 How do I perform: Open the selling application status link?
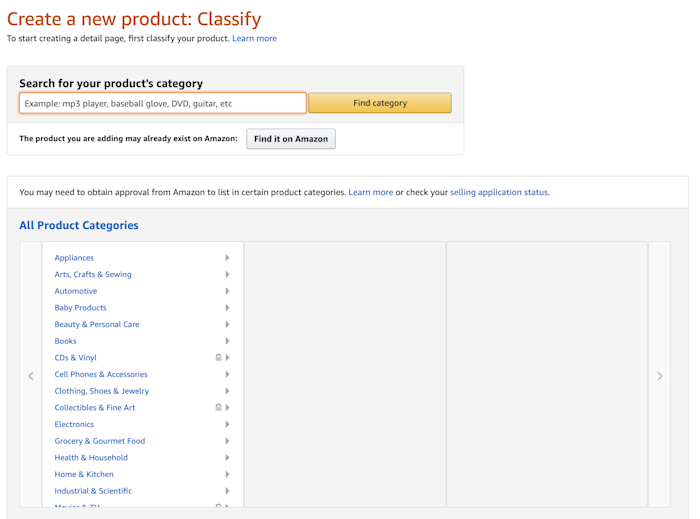click(499, 192)
